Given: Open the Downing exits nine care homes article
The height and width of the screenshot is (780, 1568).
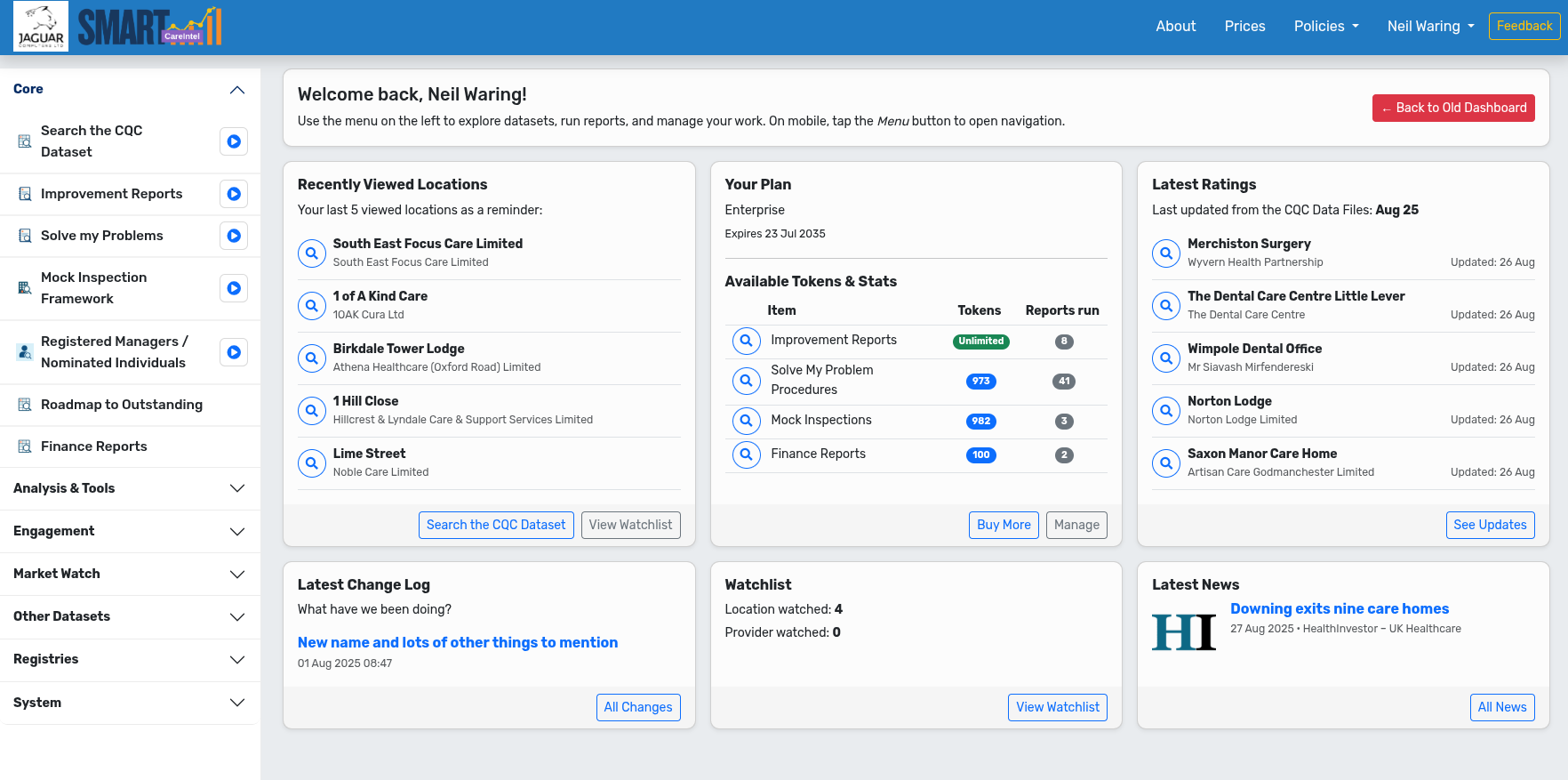Looking at the screenshot, I should (1339, 609).
